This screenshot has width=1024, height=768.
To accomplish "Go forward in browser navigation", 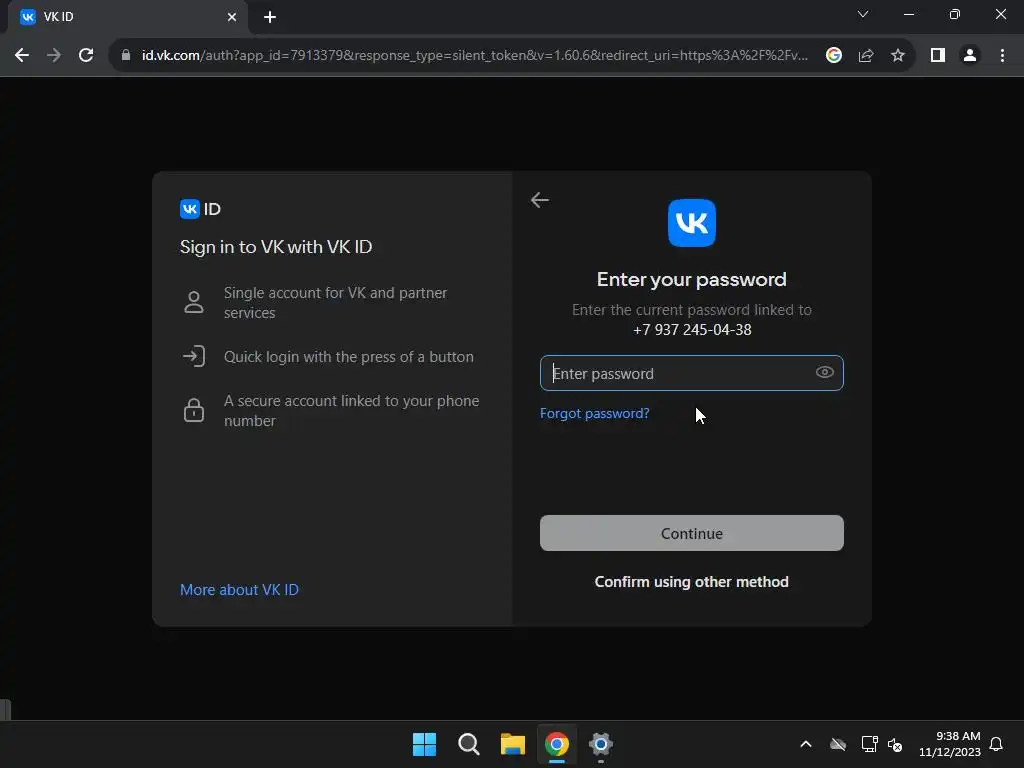I will click(54, 56).
